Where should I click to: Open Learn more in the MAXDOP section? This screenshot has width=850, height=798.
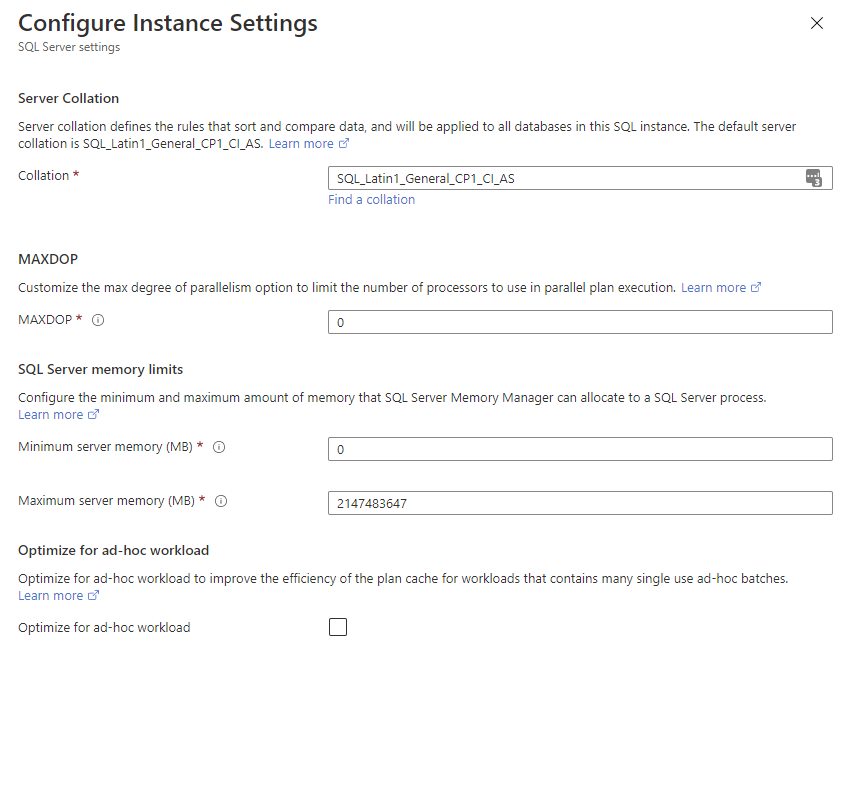715,287
